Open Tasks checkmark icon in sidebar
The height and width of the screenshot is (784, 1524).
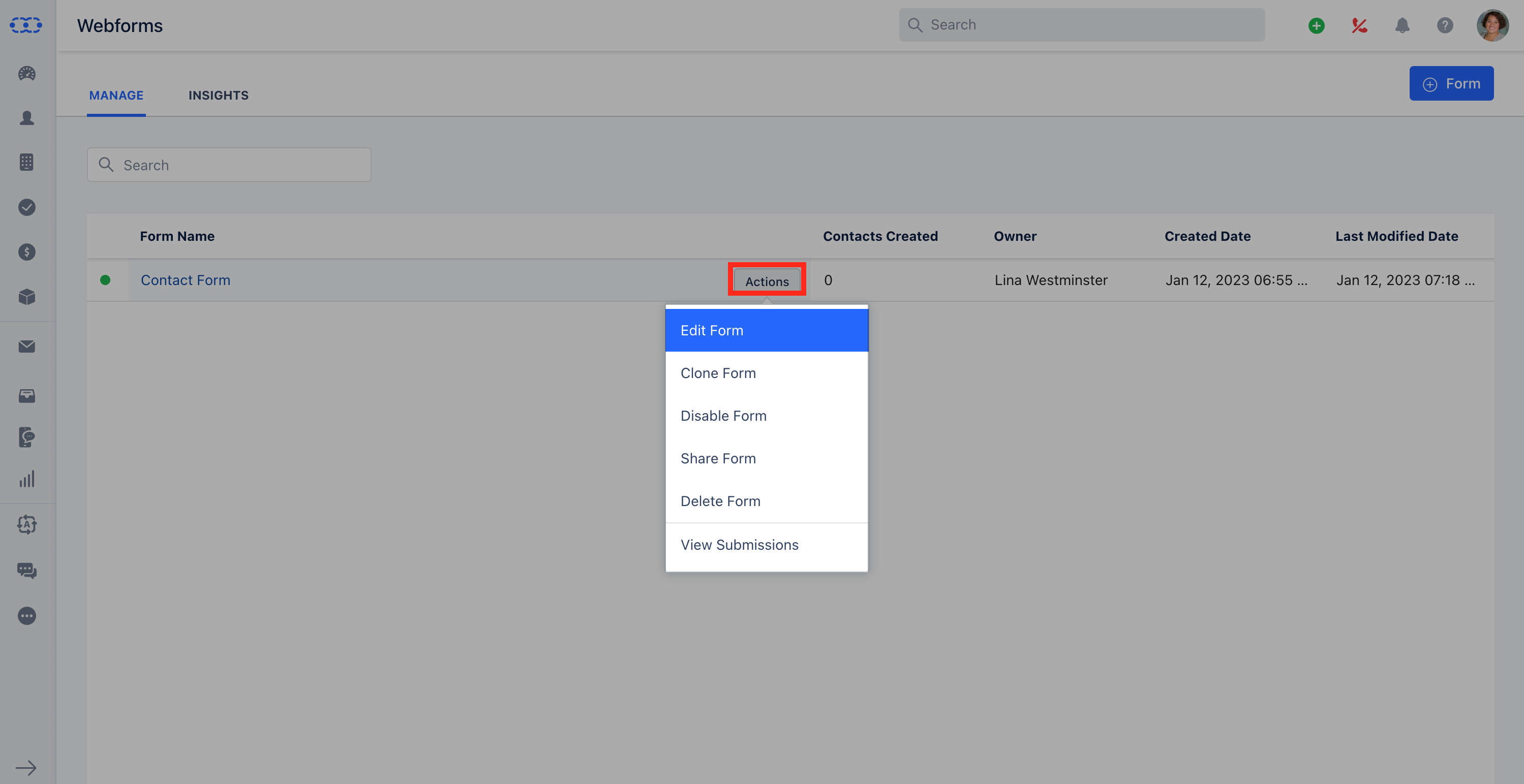(26, 207)
